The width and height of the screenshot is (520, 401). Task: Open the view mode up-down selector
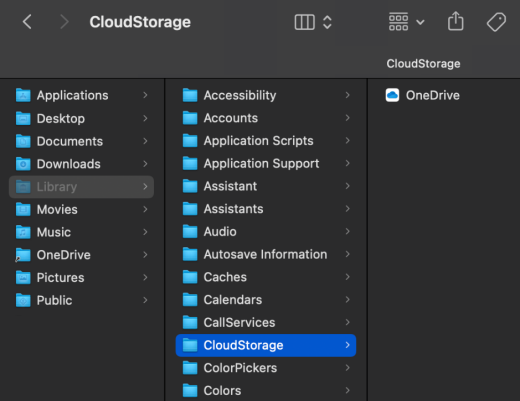tap(327, 22)
